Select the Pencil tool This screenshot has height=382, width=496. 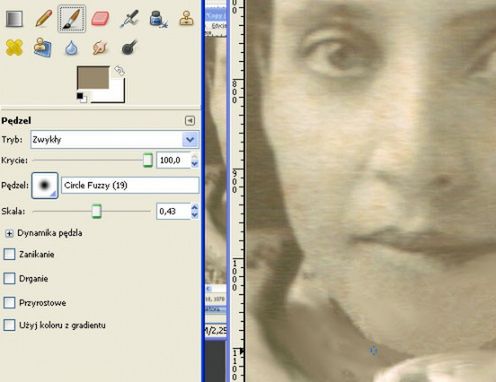[x=44, y=18]
